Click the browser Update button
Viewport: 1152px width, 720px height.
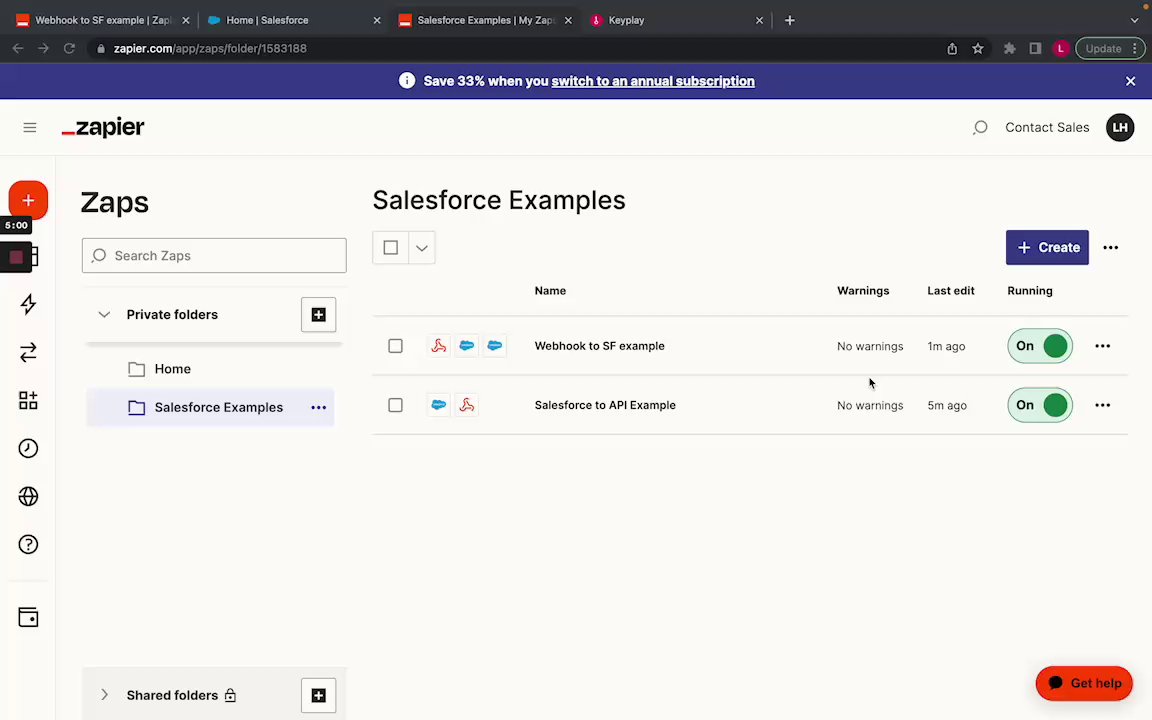pyautogui.click(x=1109, y=48)
